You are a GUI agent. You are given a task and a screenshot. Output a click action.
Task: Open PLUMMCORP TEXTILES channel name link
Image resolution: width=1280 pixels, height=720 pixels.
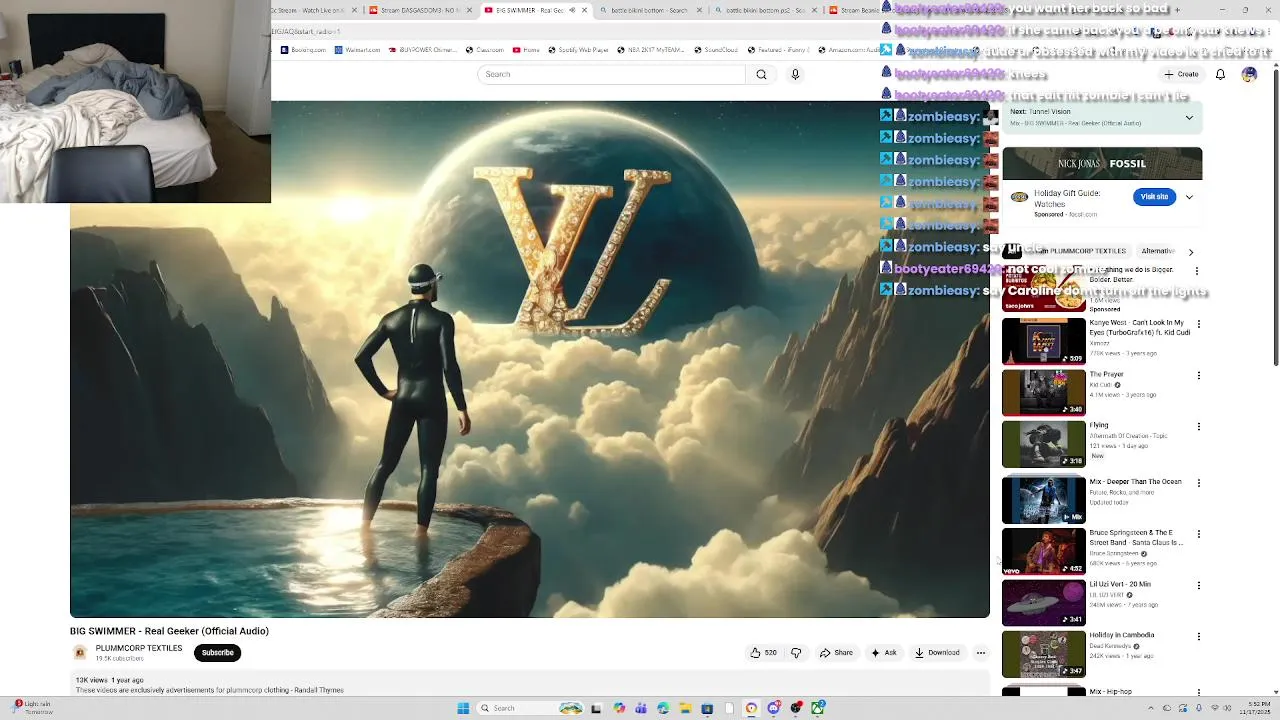coord(139,648)
